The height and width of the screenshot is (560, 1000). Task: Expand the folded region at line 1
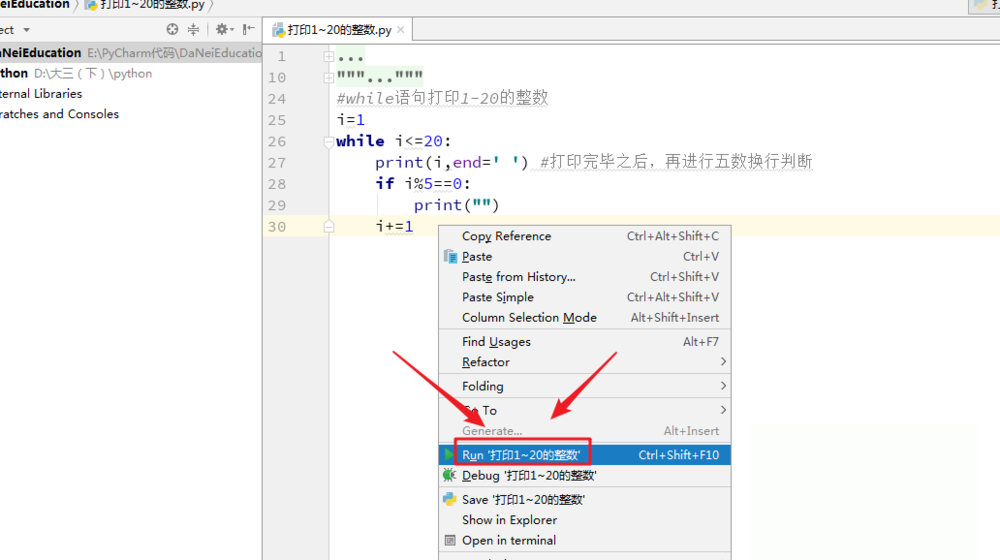[x=328, y=57]
